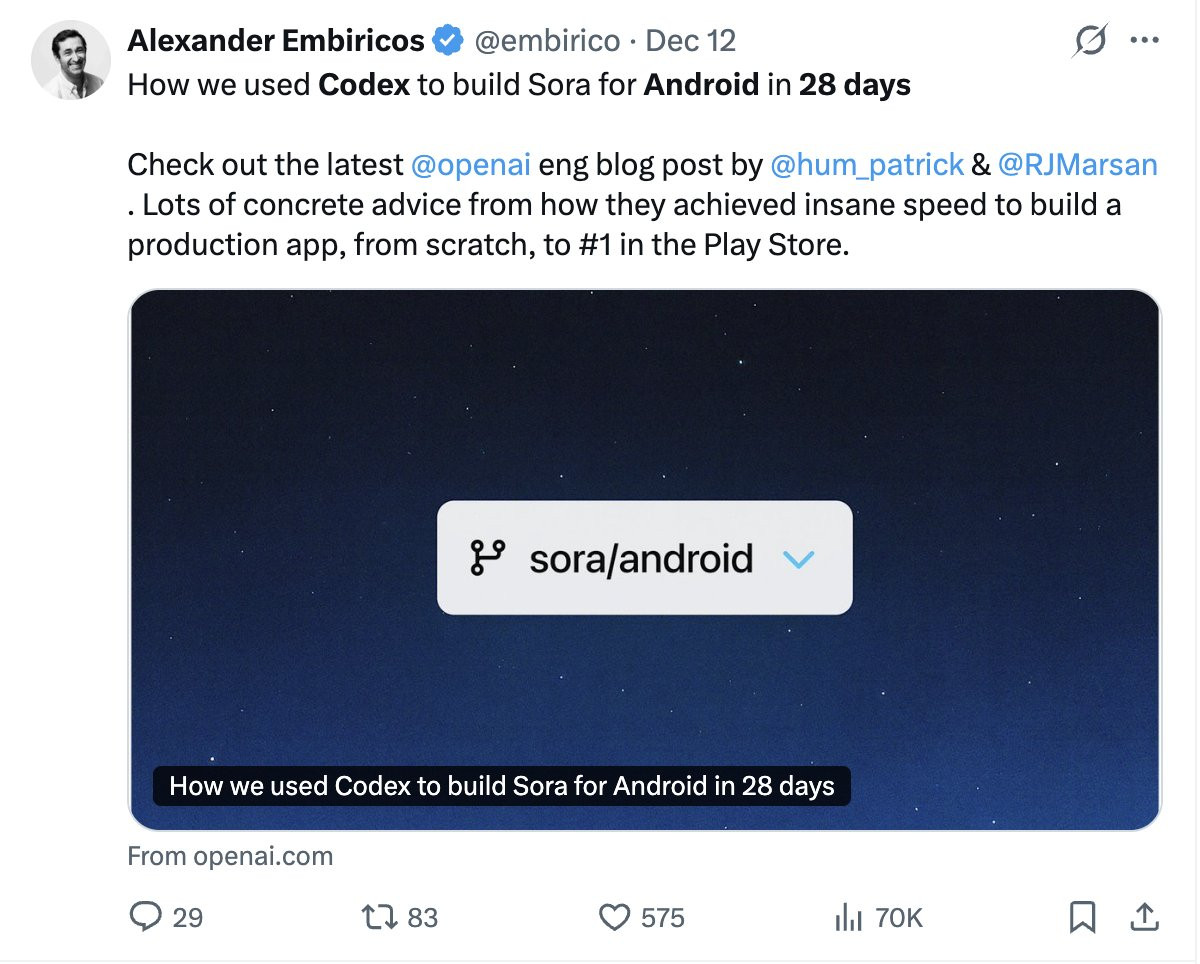
Task: Share the tweet via upload icon
Action: [1144, 916]
